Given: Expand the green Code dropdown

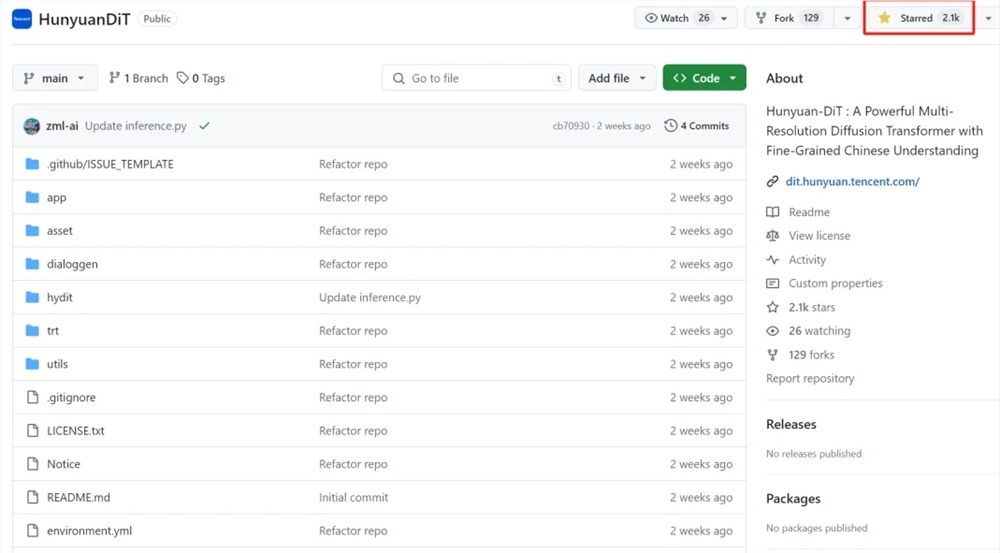Looking at the screenshot, I should [x=704, y=78].
